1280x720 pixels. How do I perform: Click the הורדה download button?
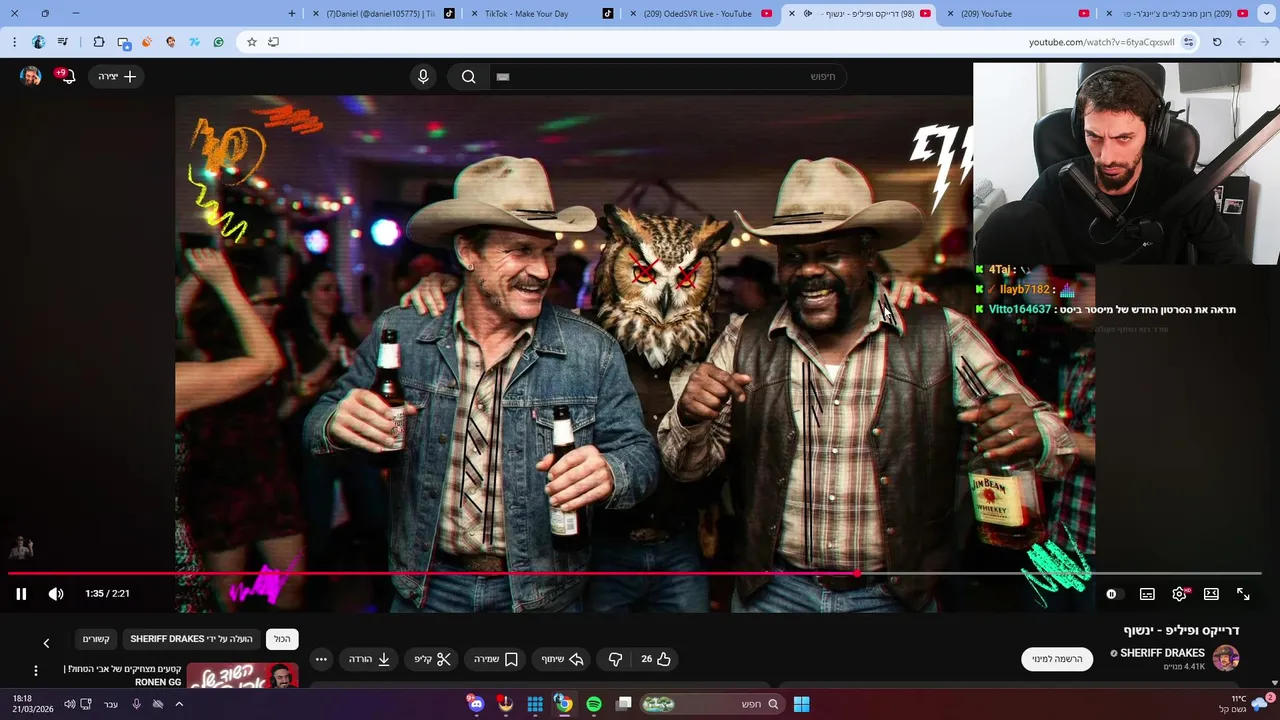click(369, 659)
